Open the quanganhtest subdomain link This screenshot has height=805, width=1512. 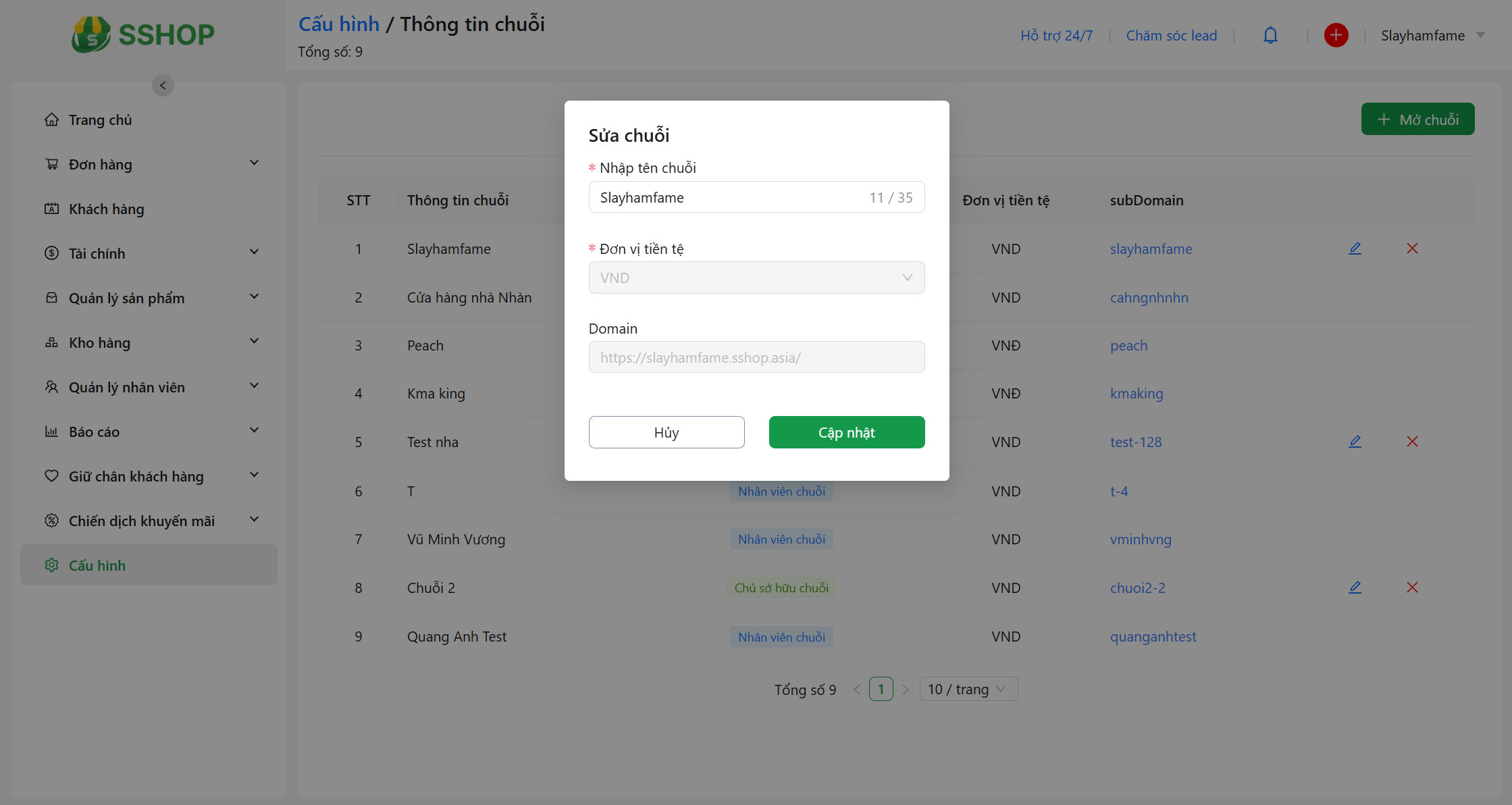click(x=1153, y=636)
